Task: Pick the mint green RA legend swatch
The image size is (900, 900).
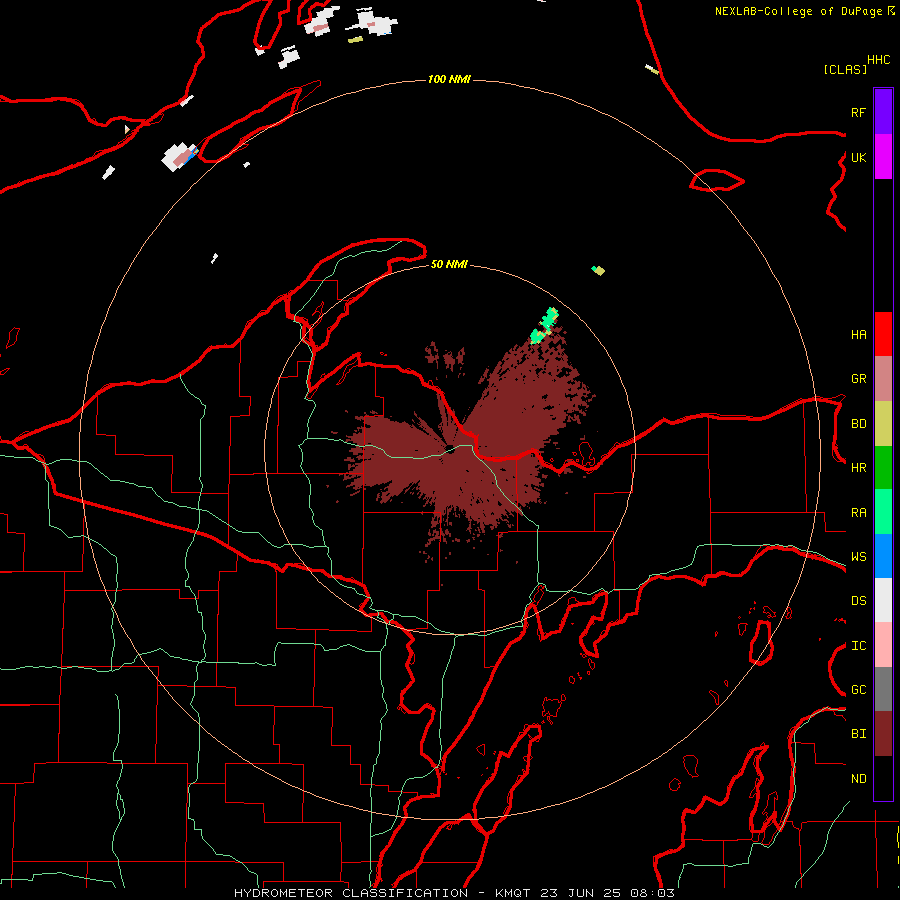Action: (x=883, y=512)
